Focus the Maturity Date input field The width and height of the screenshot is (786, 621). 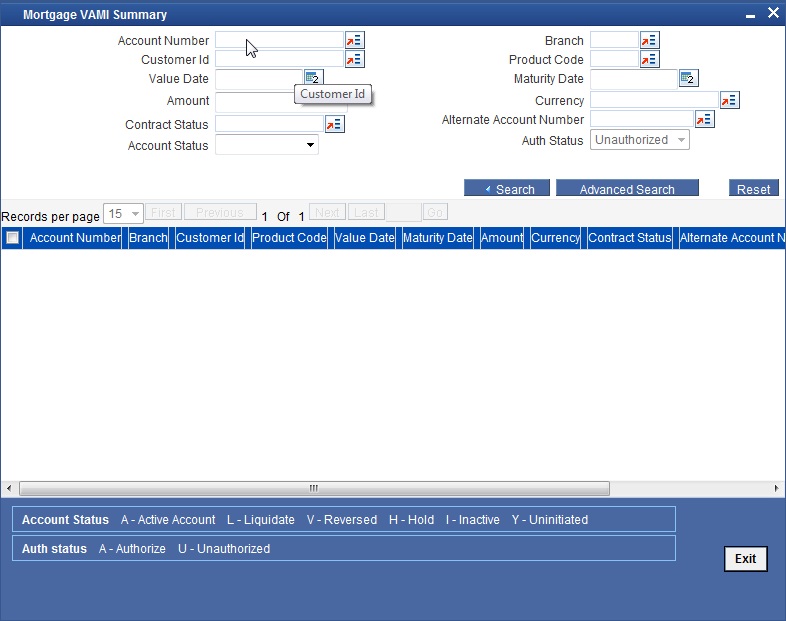tap(634, 79)
